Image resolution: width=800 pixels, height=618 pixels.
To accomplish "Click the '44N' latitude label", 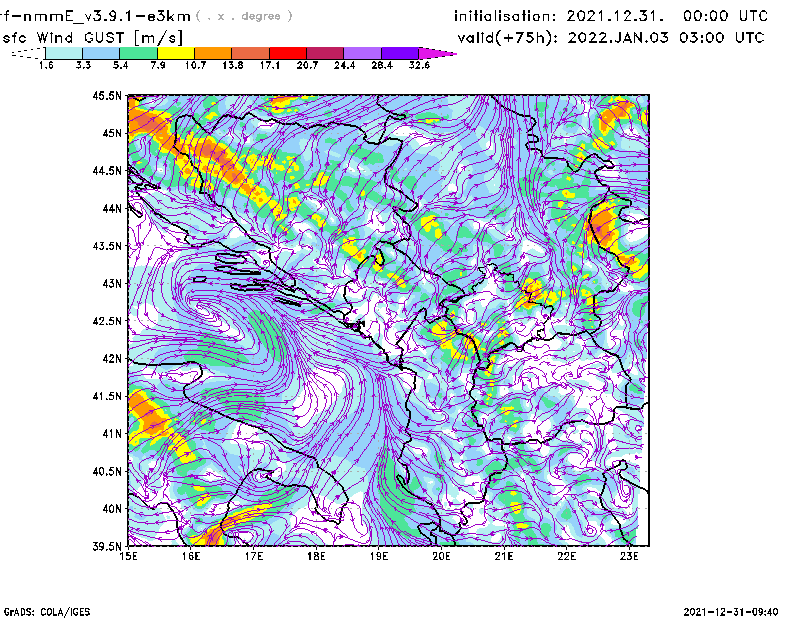I will pos(112,208).
